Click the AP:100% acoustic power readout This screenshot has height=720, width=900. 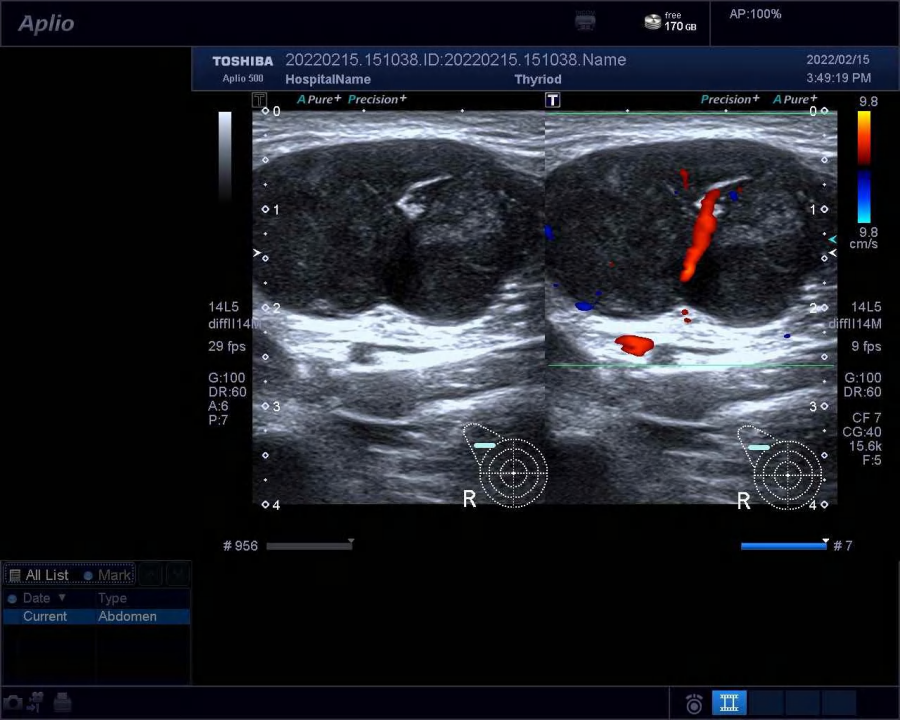point(755,14)
